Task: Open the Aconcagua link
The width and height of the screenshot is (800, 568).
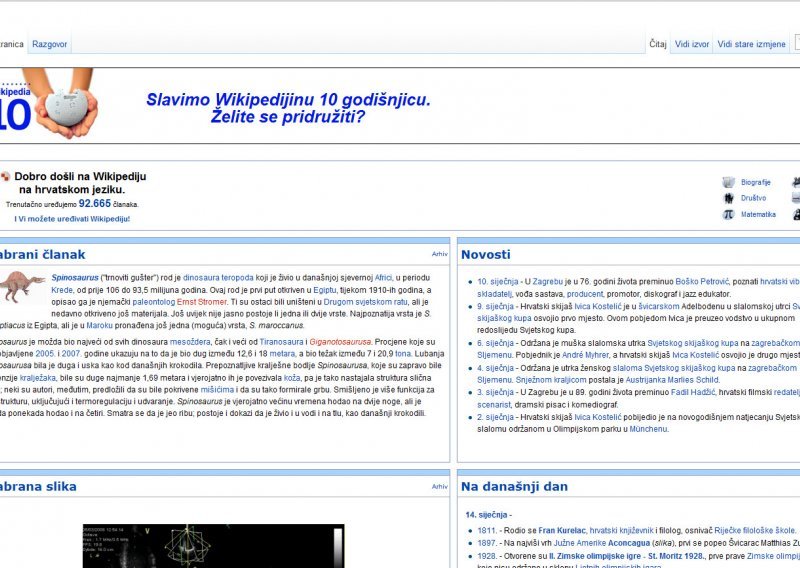Action: pos(630,542)
